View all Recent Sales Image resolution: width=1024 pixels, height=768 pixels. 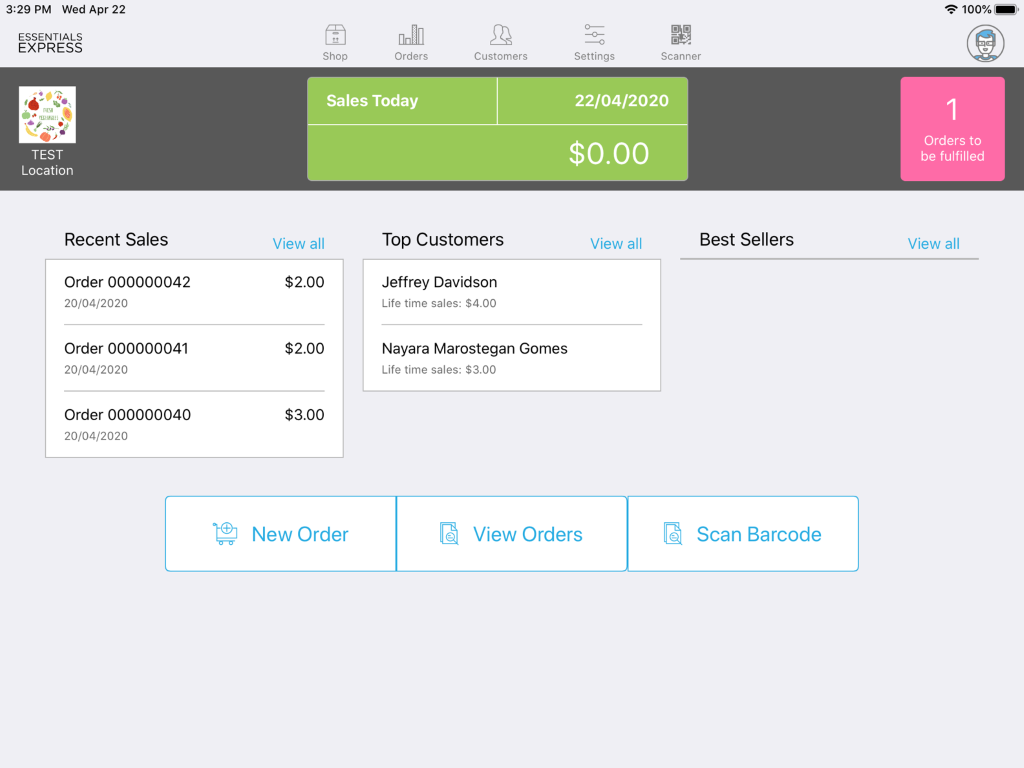(x=298, y=244)
